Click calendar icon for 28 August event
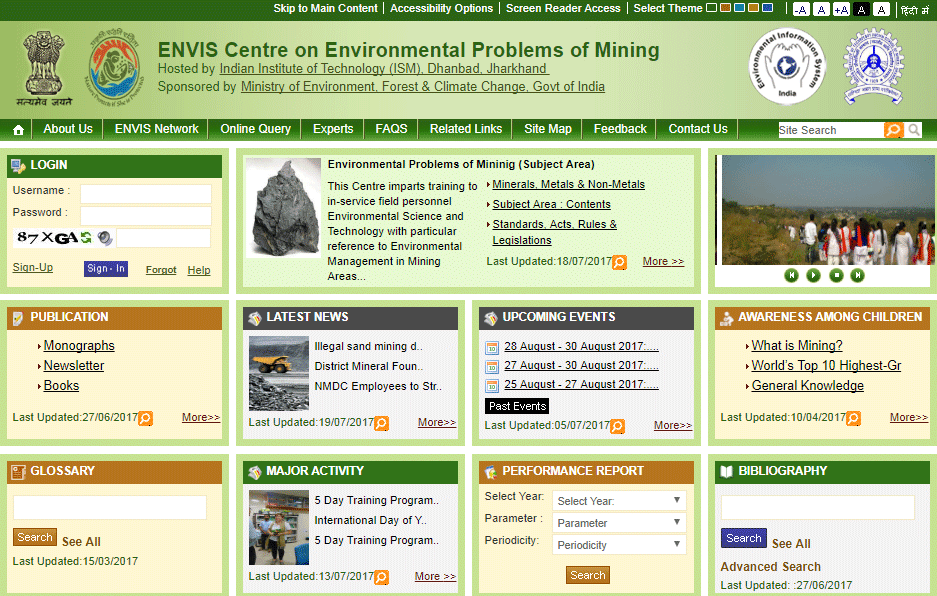Image resolution: width=937 pixels, height=596 pixels. (x=492, y=347)
